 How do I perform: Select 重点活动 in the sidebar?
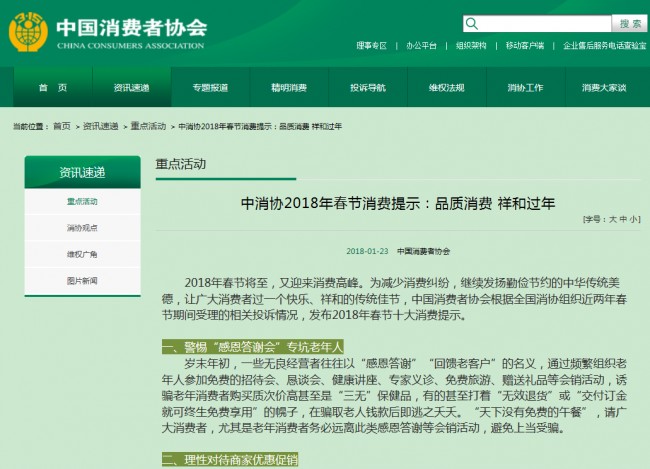tap(82, 202)
